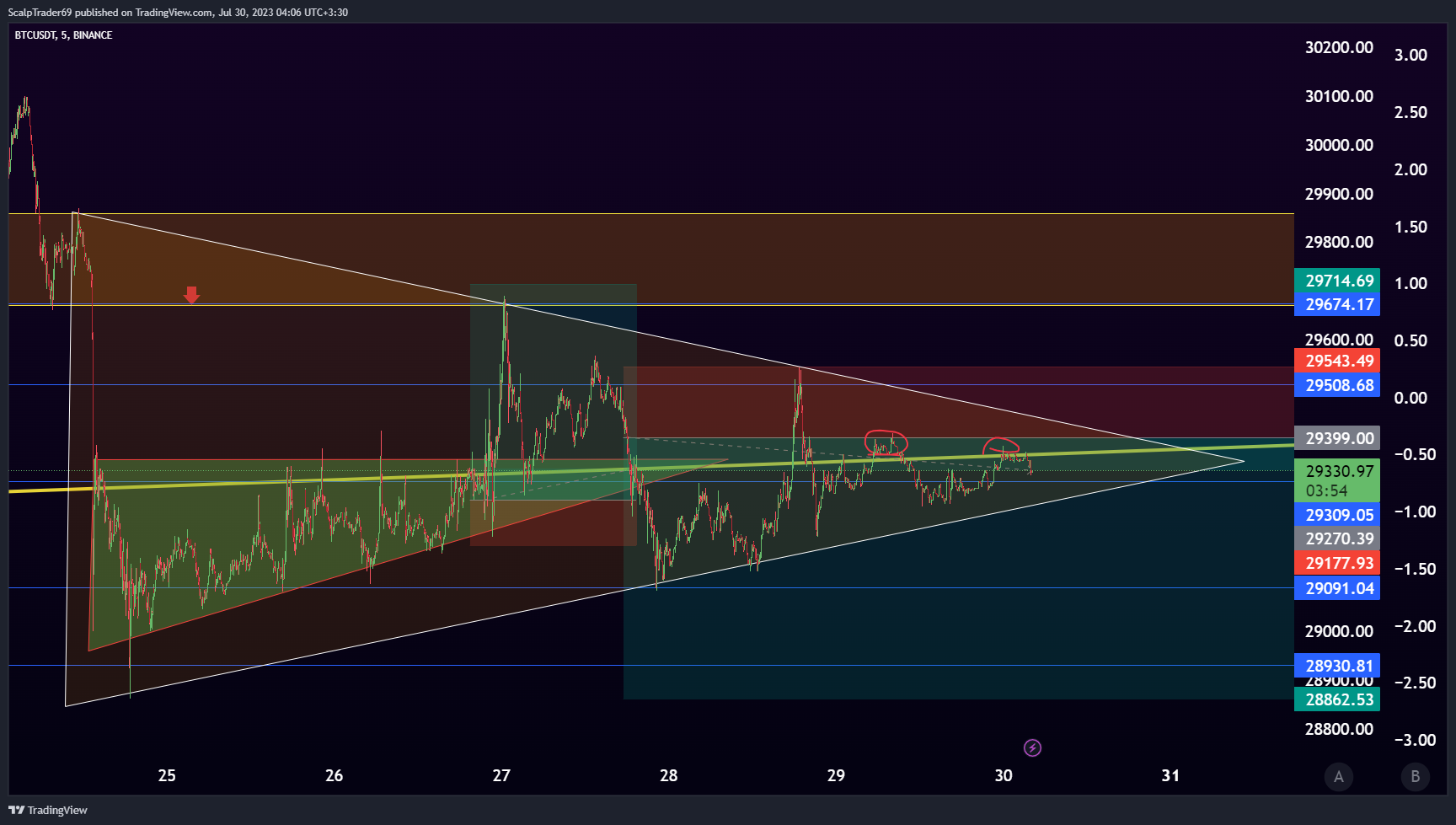Click the 28800.00 price scale value
Image resolution: width=1456 pixels, height=825 pixels.
[1339, 729]
